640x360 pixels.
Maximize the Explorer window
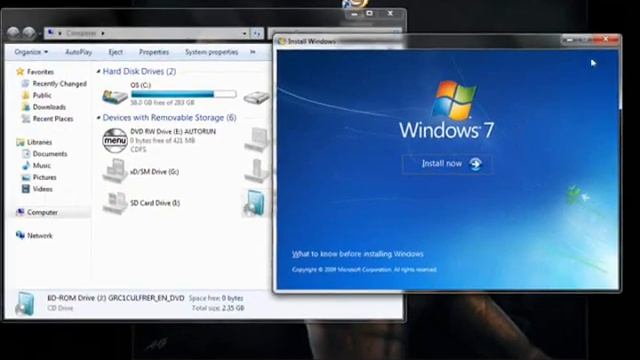pyautogui.click(x=369, y=13)
